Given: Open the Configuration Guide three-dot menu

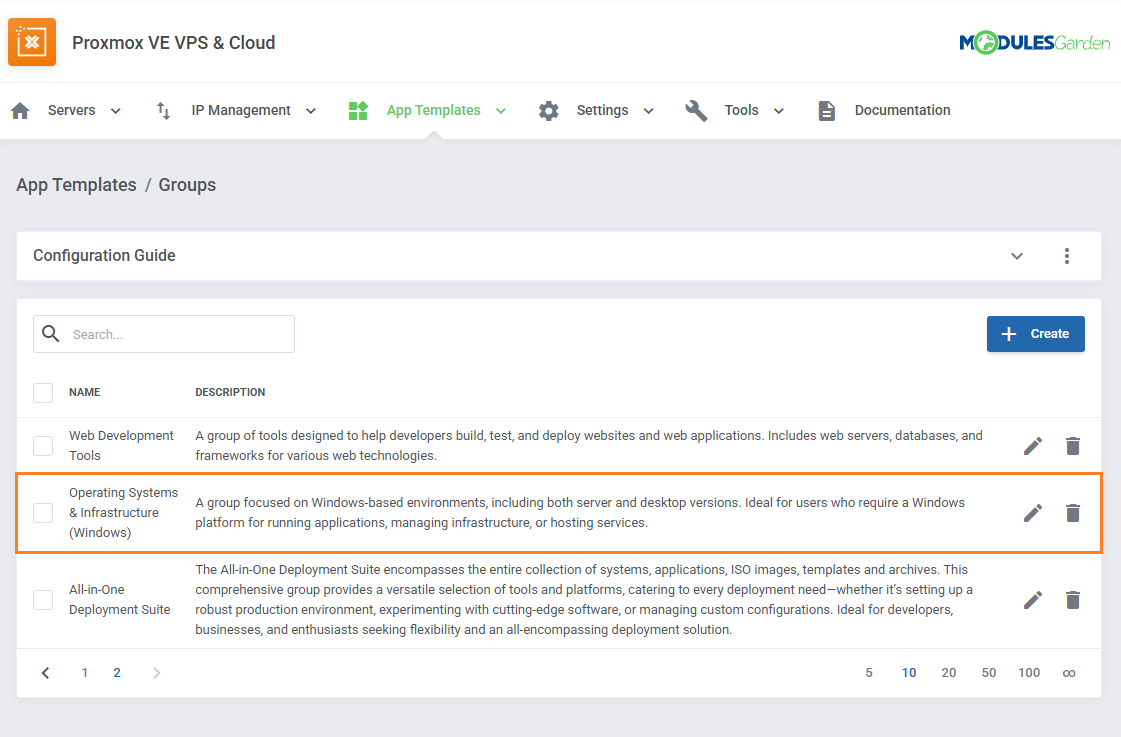Looking at the screenshot, I should (1067, 256).
